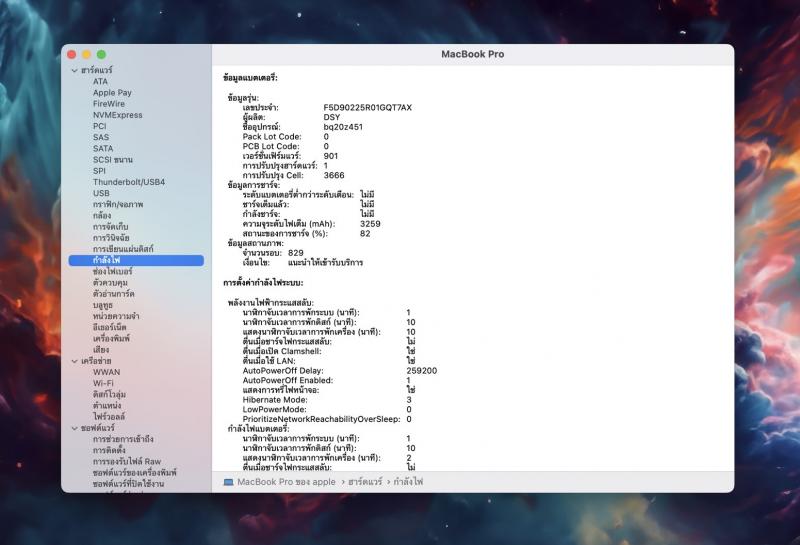This screenshot has height=545, width=800.
Task: Click PrioritizeNetworkReachabilityOverSleep label
Action: click(x=321, y=419)
